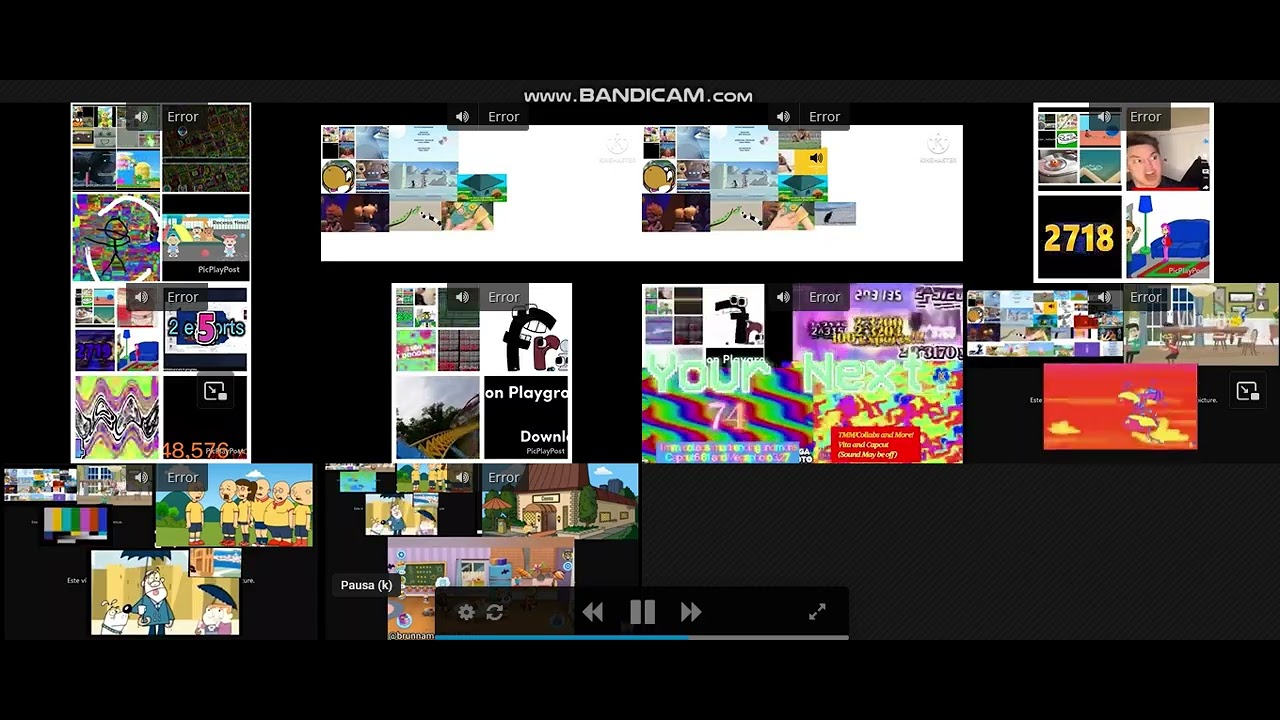The image size is (1280, 720).
Task: Select the umbrella man cartoon thumbnail
Action: [x=166, y=592]
